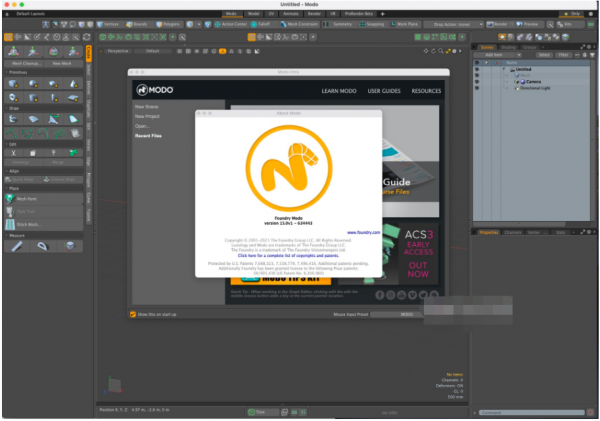This screenshot has height=421, width=600.
Task: Click Open... in Modo Intro
Action: click(142, 126)
